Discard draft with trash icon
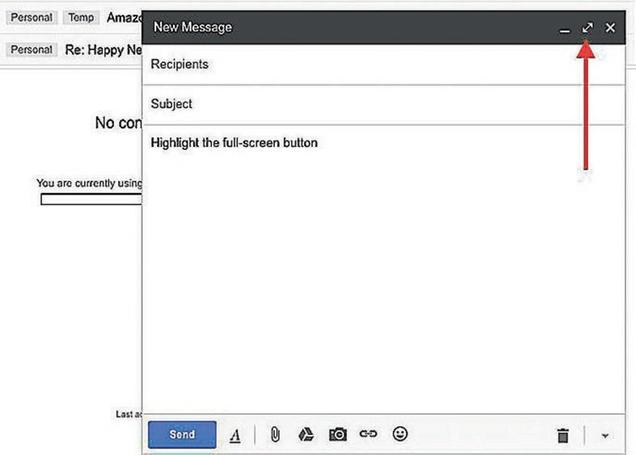The image size is (636, 455). (563, 435)
